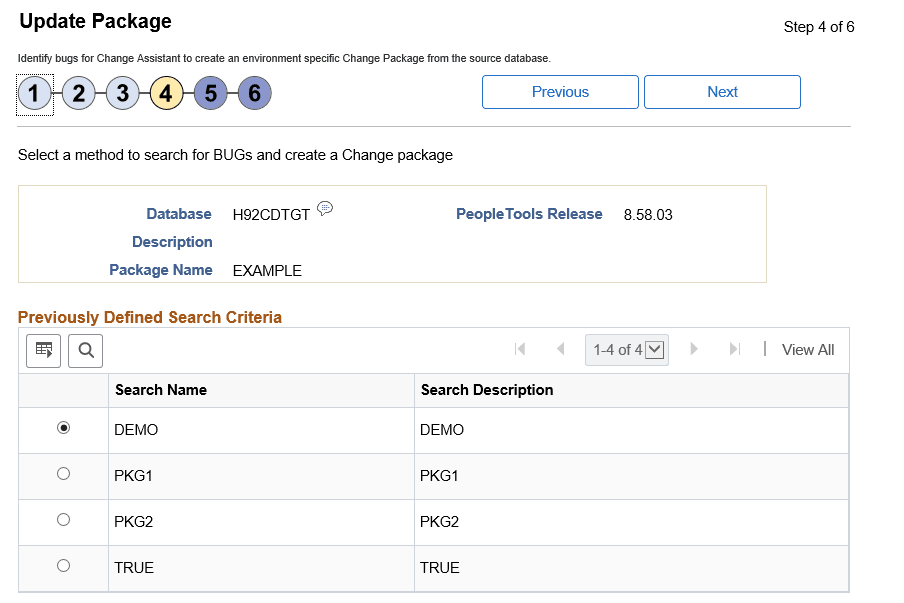Open the comment bubble beside H92CDTGT
The height and width of the screenshot is (603, 904).
tap(325, 207)
